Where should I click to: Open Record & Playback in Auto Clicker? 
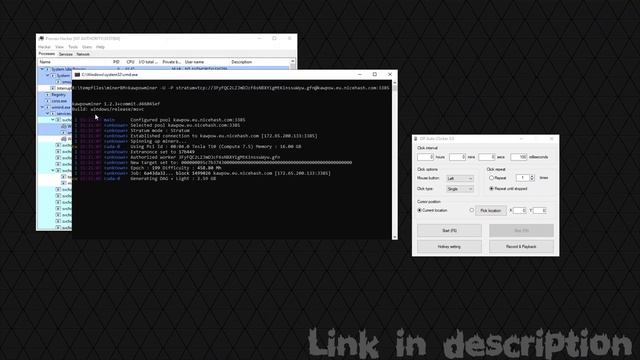point(521,247)
